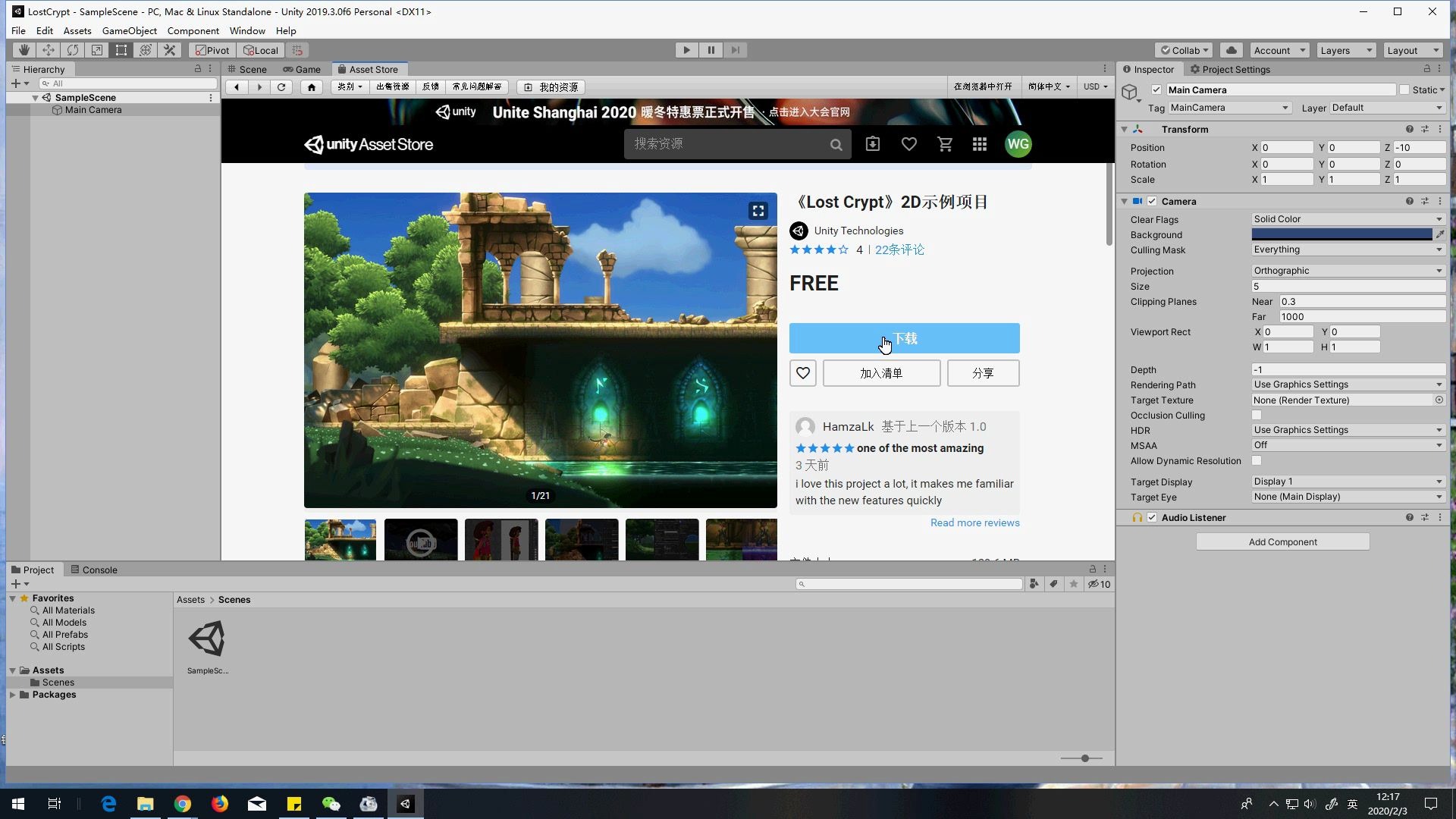Screen dimensions: 1456x819
Task: Open Unity from Windows taskbar
Action: coord(406,804)
